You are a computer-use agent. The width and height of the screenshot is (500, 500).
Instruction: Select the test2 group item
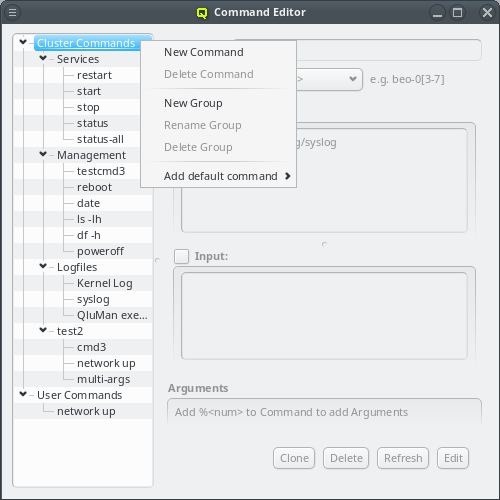70,331
